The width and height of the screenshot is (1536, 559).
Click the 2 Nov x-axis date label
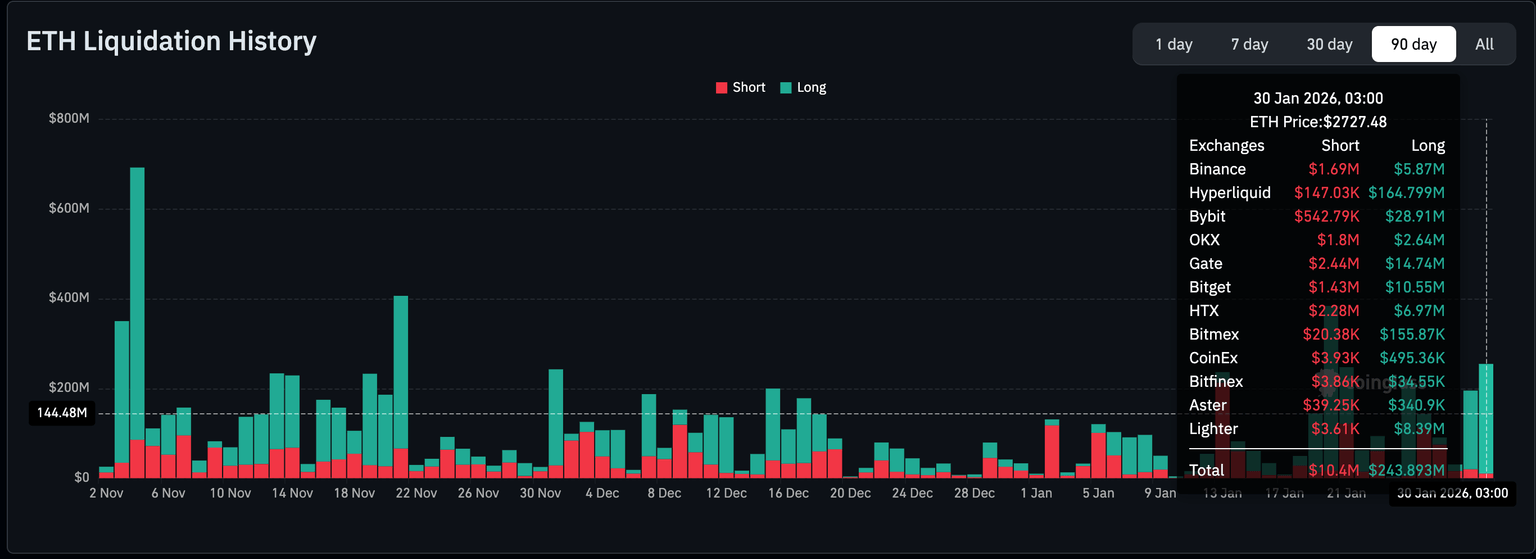106,493
